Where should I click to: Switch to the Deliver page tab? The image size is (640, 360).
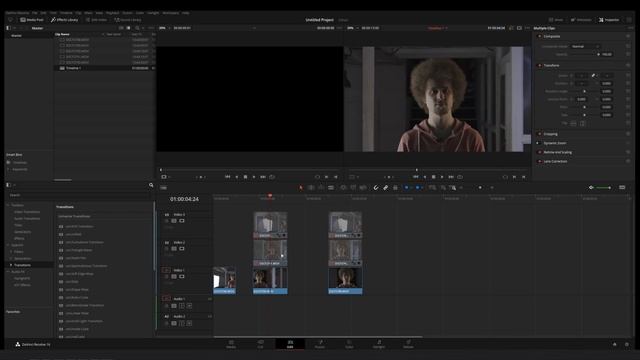[x=408, y=344]
